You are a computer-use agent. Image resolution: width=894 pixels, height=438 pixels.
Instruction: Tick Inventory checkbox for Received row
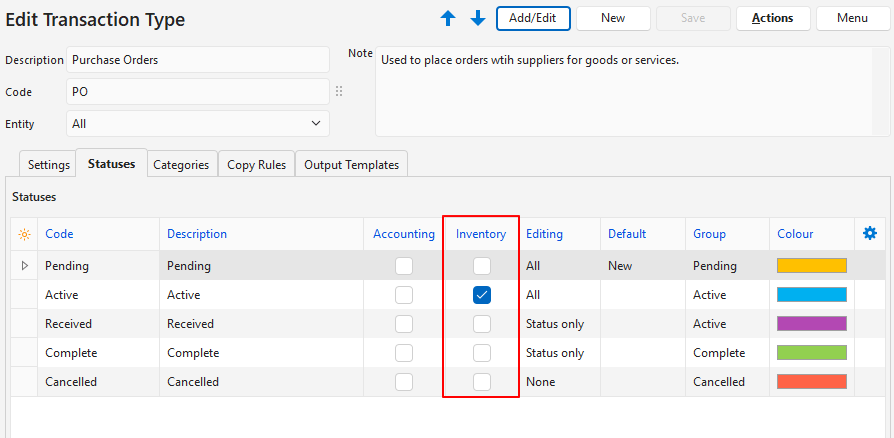click(x=482, y=324)
